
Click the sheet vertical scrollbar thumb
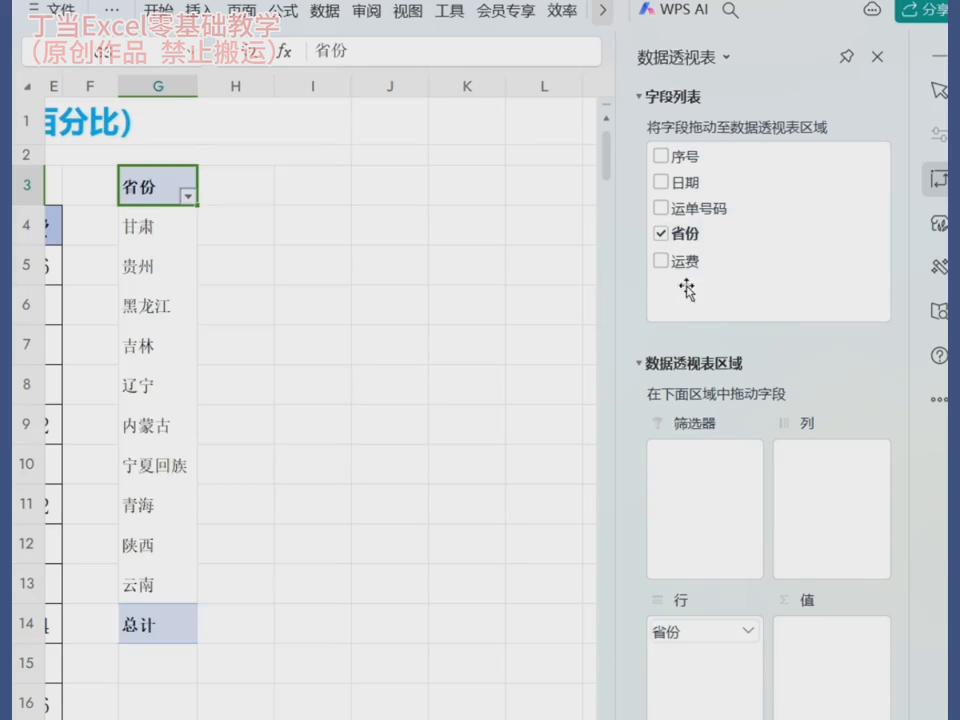[606, 155]
